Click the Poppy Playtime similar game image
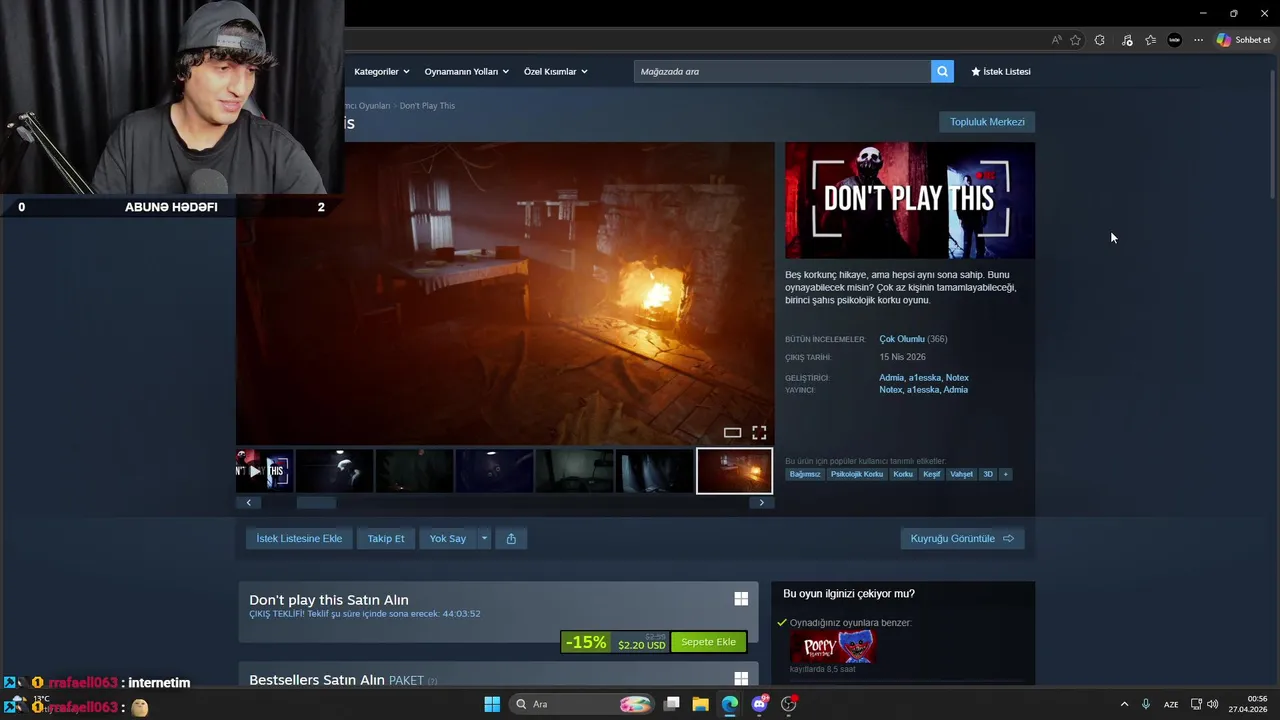 (832, 647)
